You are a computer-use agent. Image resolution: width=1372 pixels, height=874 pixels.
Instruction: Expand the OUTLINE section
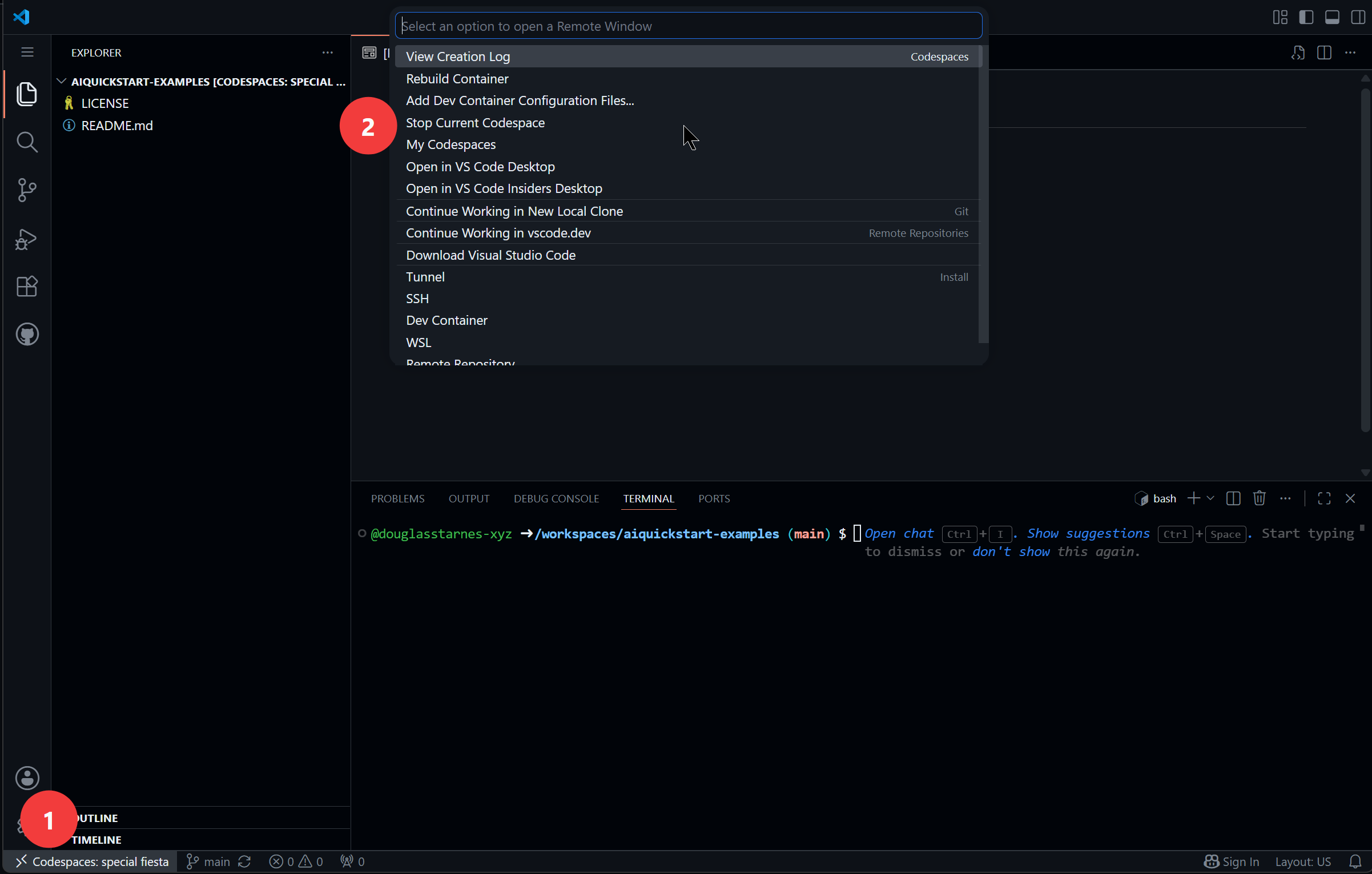[202, 817]
